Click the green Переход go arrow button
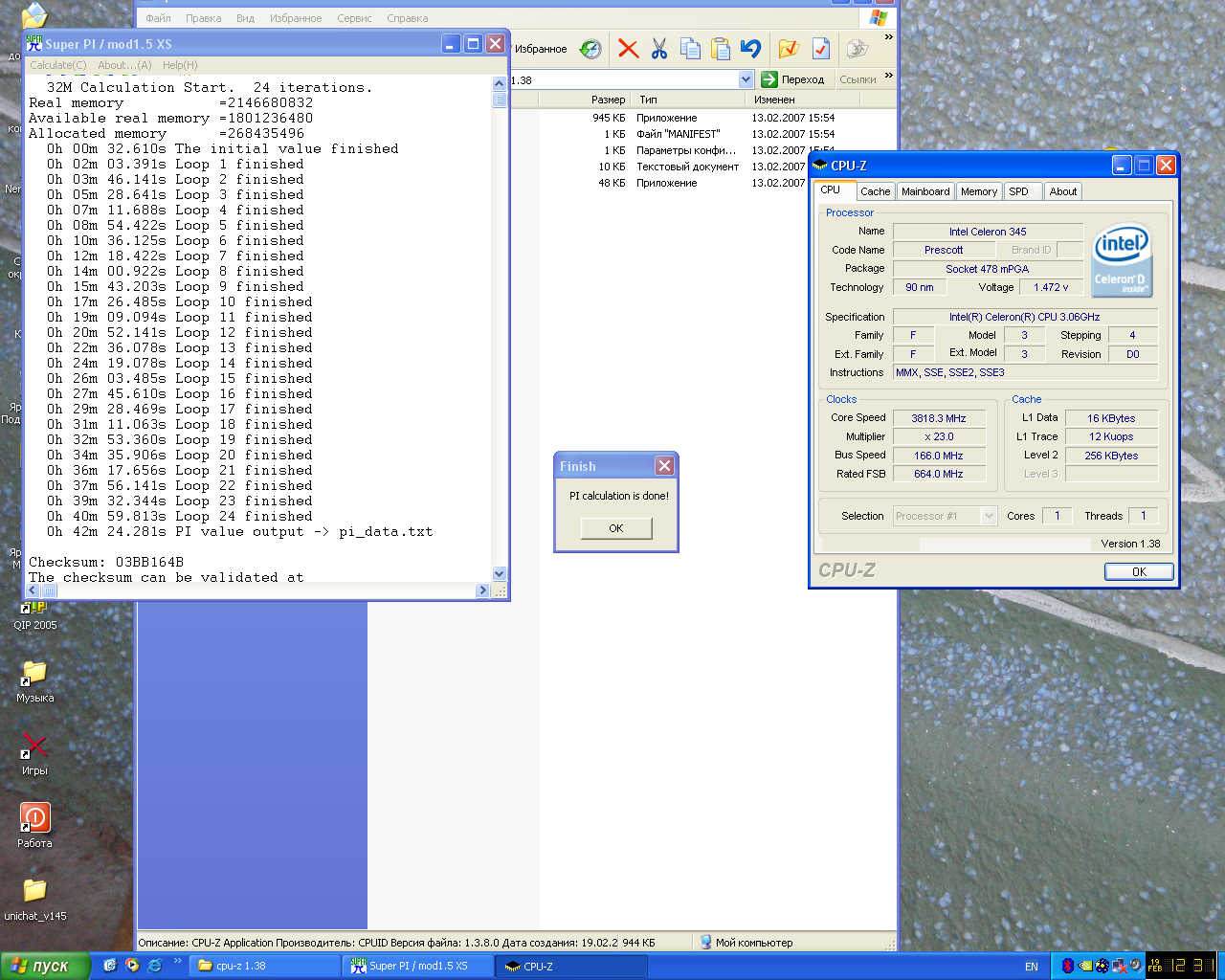This screenshot has height=980, width=1225. pyautogui.click(x=792, y=79)
